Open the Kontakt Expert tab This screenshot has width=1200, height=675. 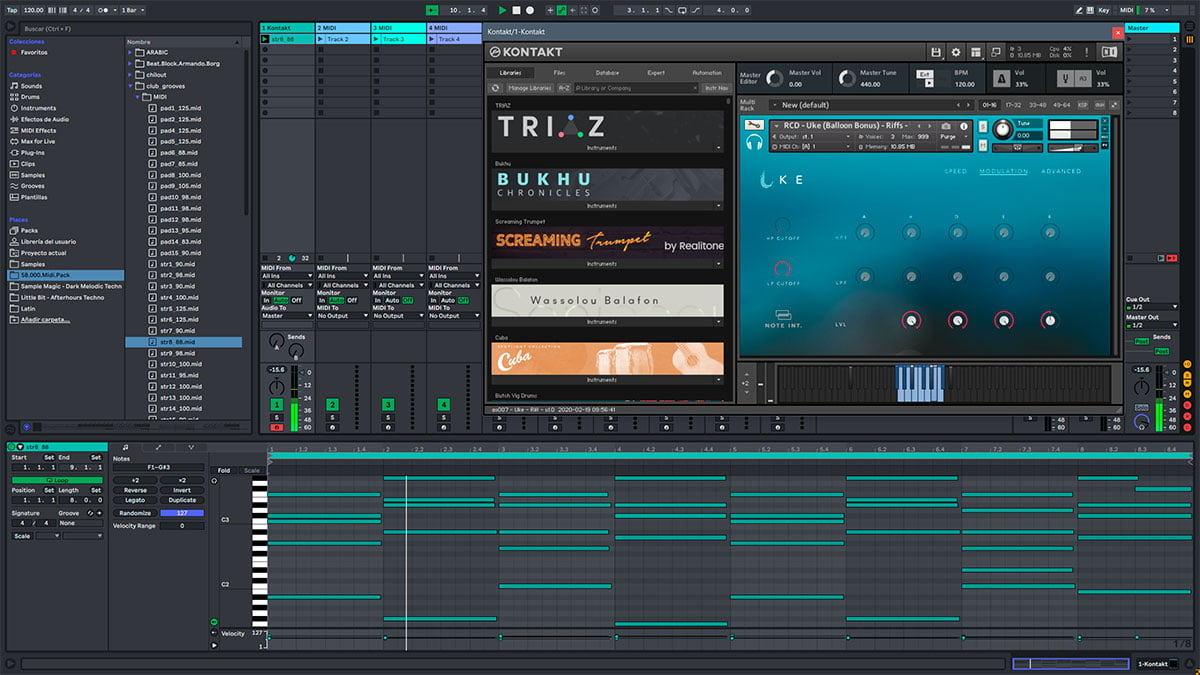coord(656,73)
